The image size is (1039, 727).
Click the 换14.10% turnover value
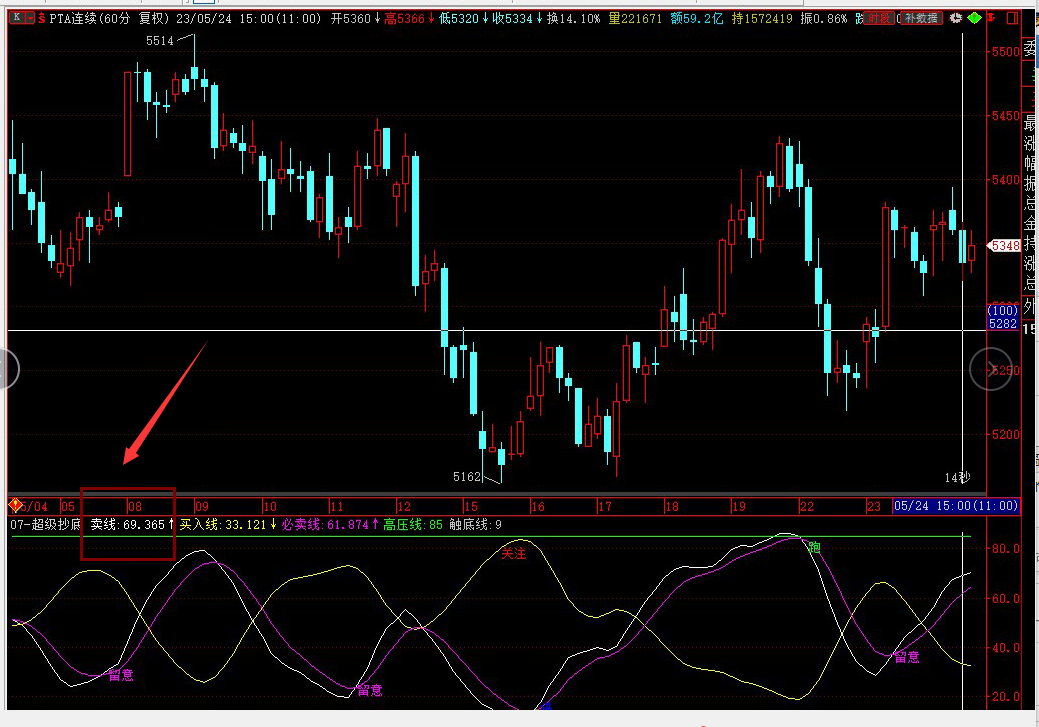[x=573, y=19]
